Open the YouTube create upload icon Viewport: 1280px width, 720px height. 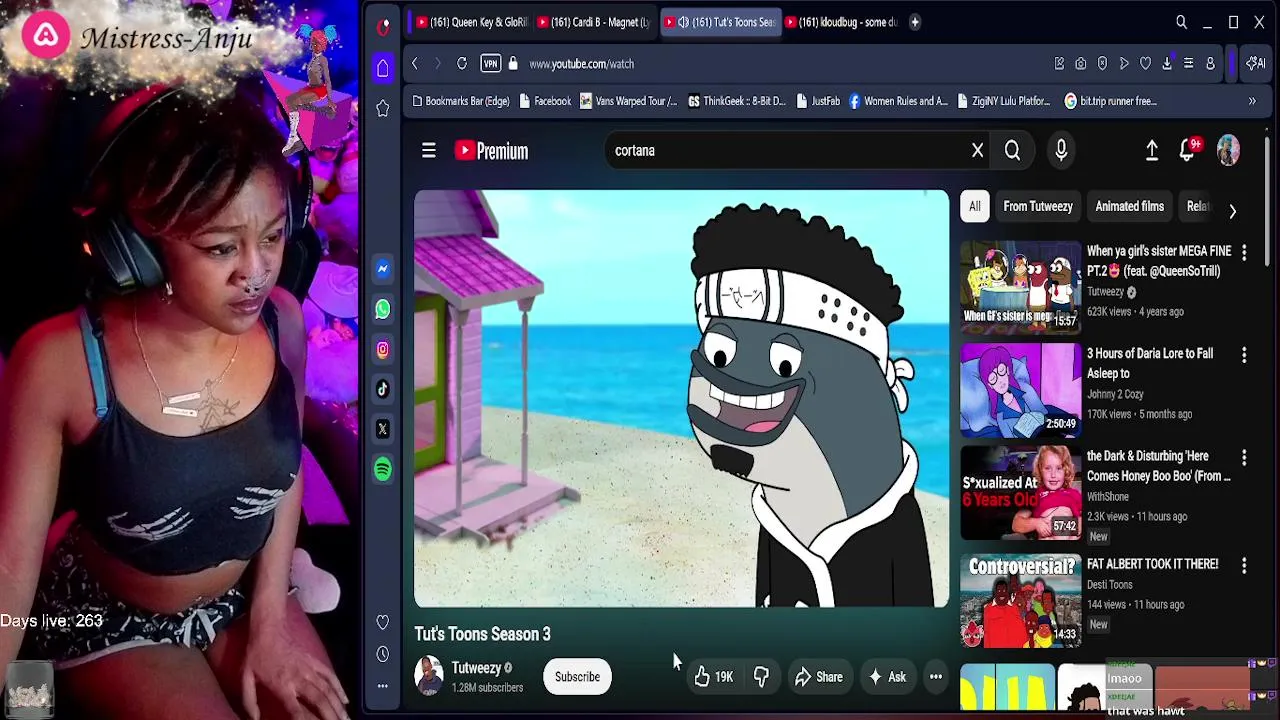coord(1152,151)
